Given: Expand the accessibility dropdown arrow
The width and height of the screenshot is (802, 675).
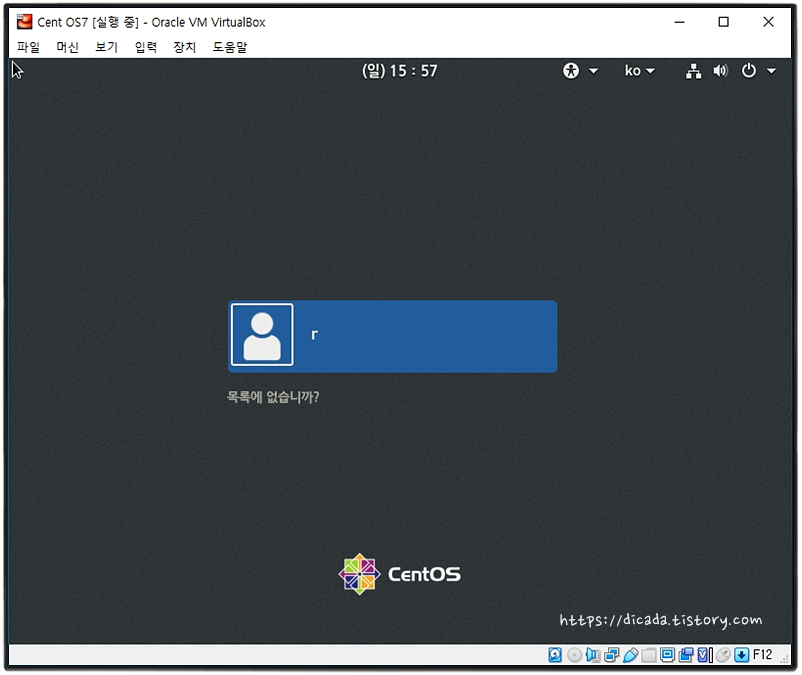Looking at the screenshot, I should (x=593, y=71).
